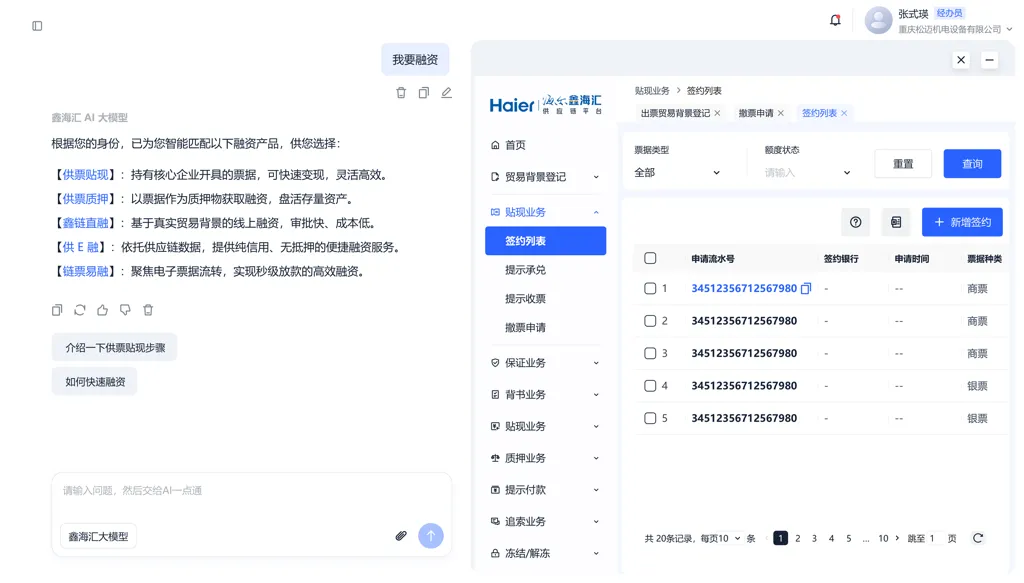Click the paperclip attachment icon

[401, 536]
